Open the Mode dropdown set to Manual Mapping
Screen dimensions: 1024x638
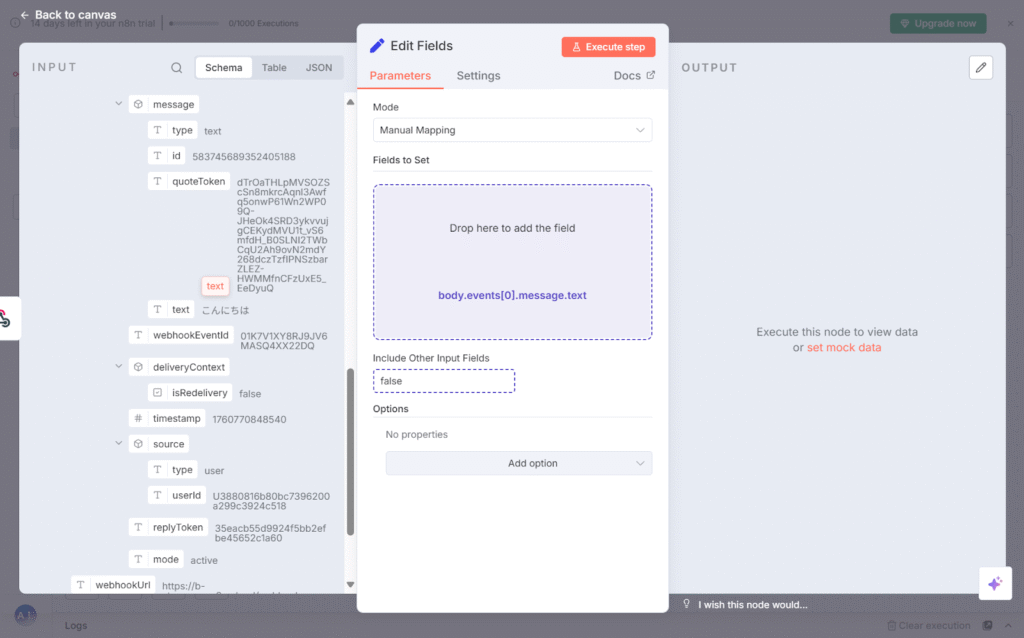click(512, 130)
